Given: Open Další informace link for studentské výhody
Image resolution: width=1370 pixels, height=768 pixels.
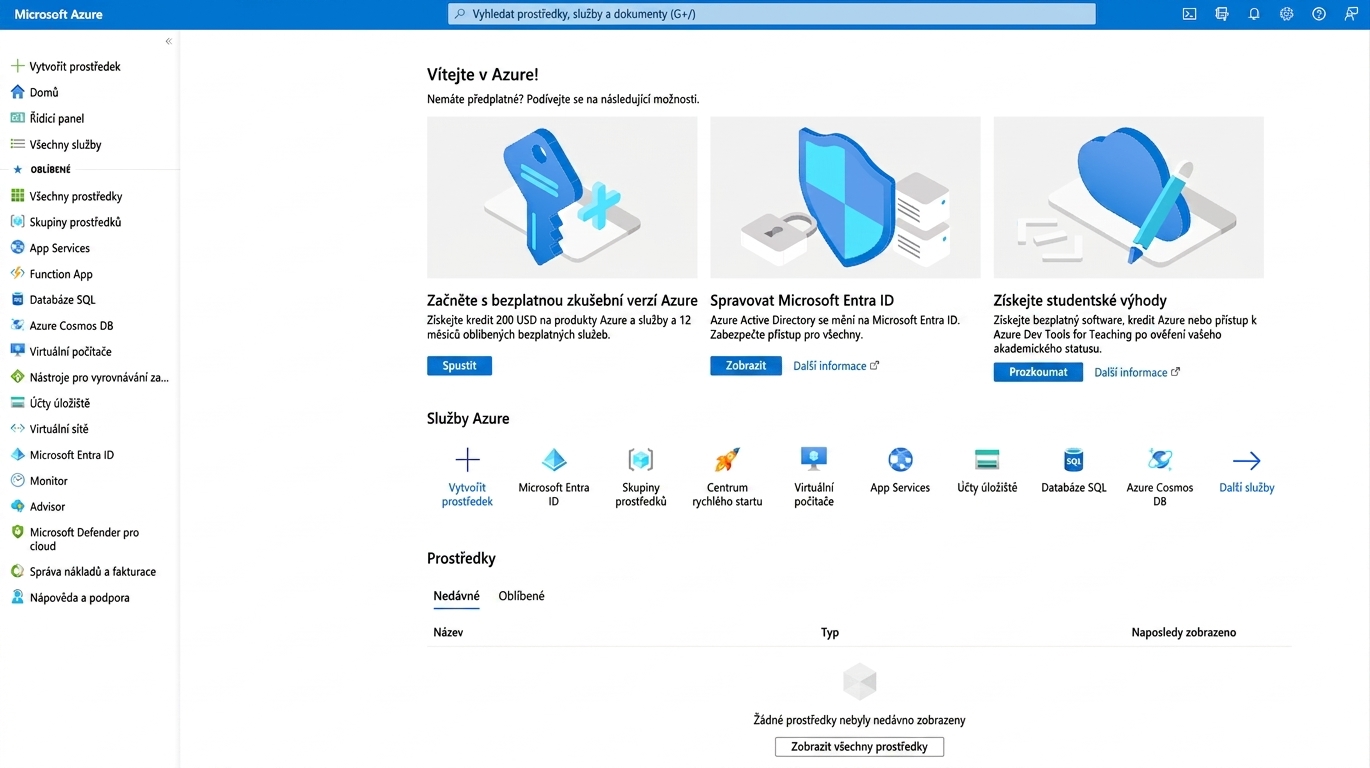Looking at the screenshot, I should (1137, 372).
